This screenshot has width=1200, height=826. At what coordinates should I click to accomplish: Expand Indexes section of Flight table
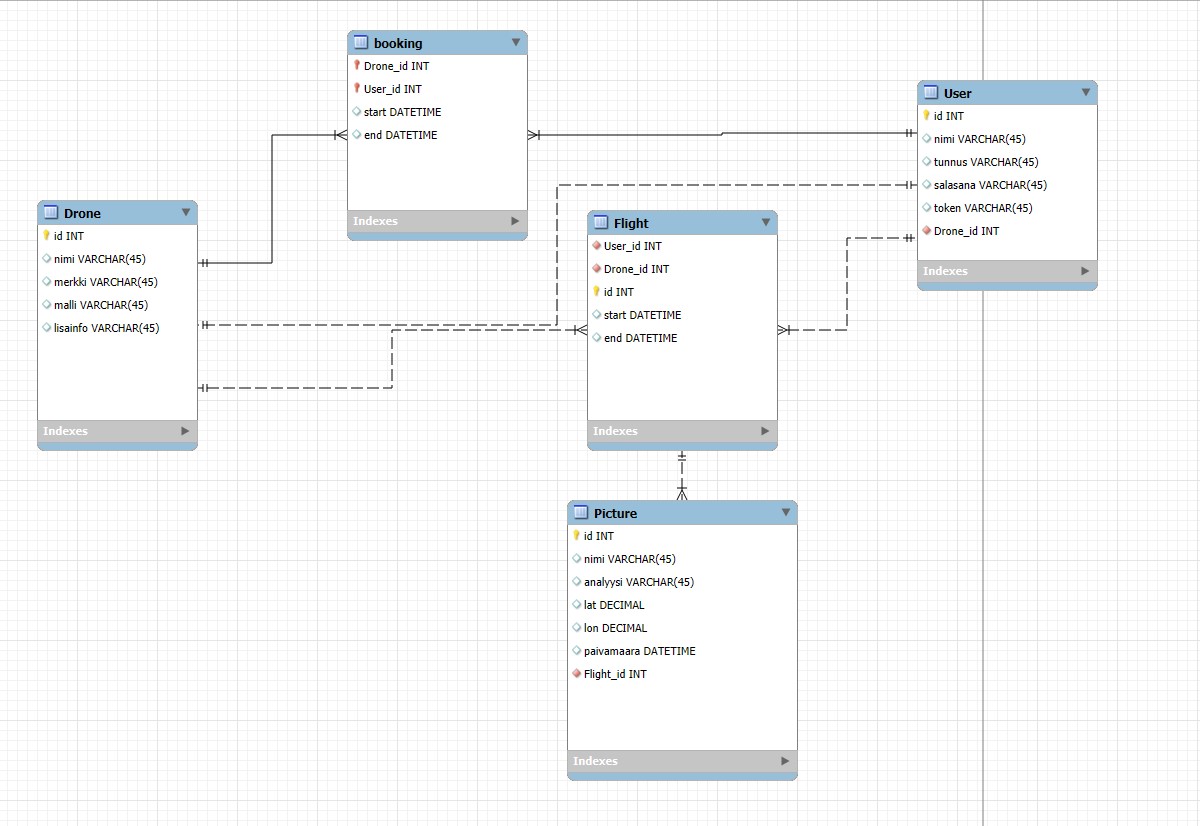tap(765, 431)
